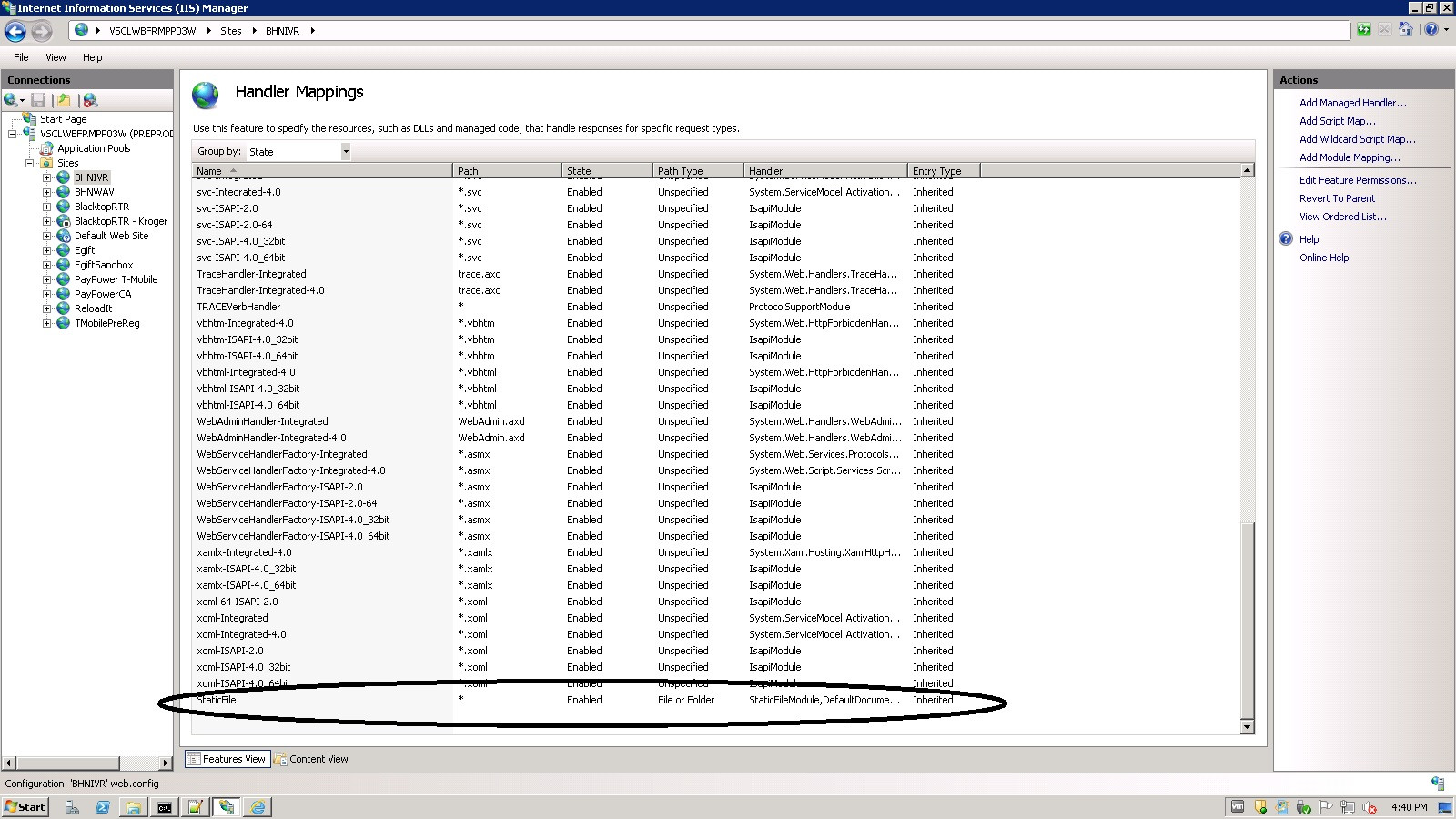Open Application Pools in the tree
The image size is (1456, 819).
(x=94, y=148)
